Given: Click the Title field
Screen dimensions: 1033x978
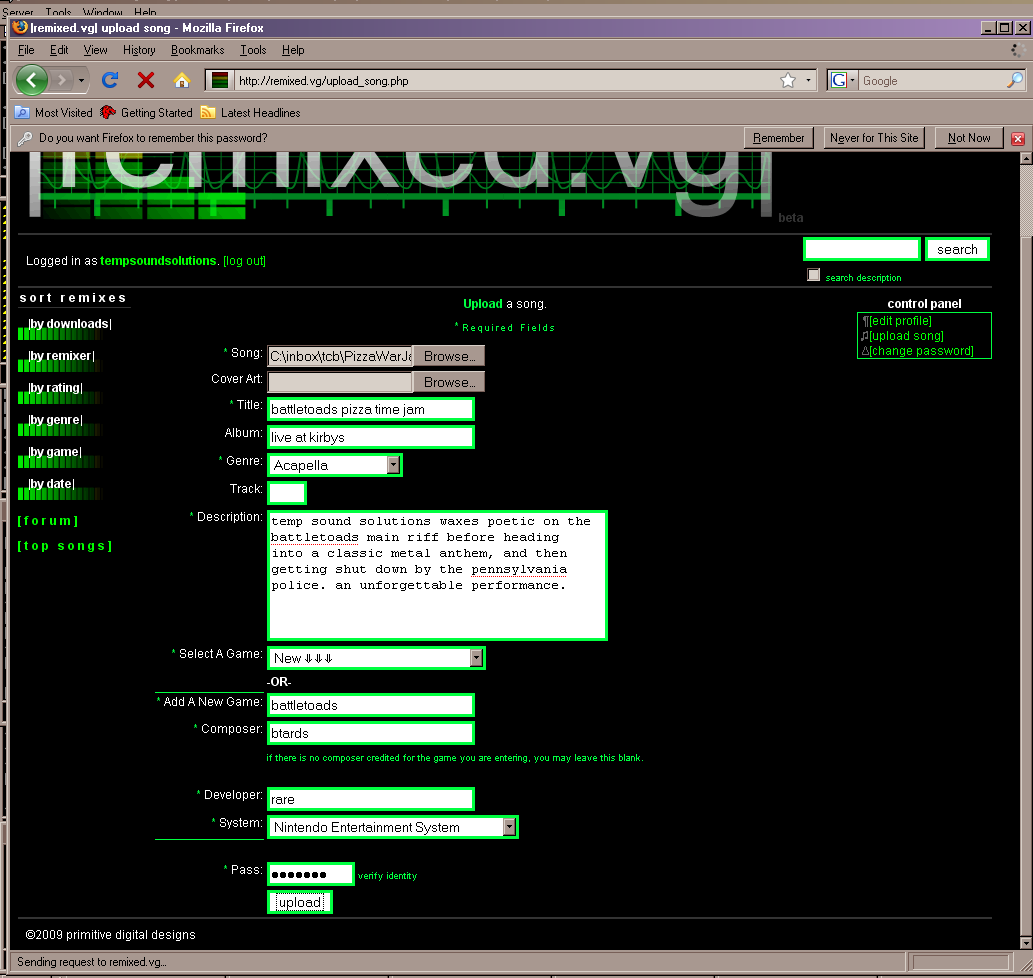Looking at the screenshot, I should pos(371,409).
